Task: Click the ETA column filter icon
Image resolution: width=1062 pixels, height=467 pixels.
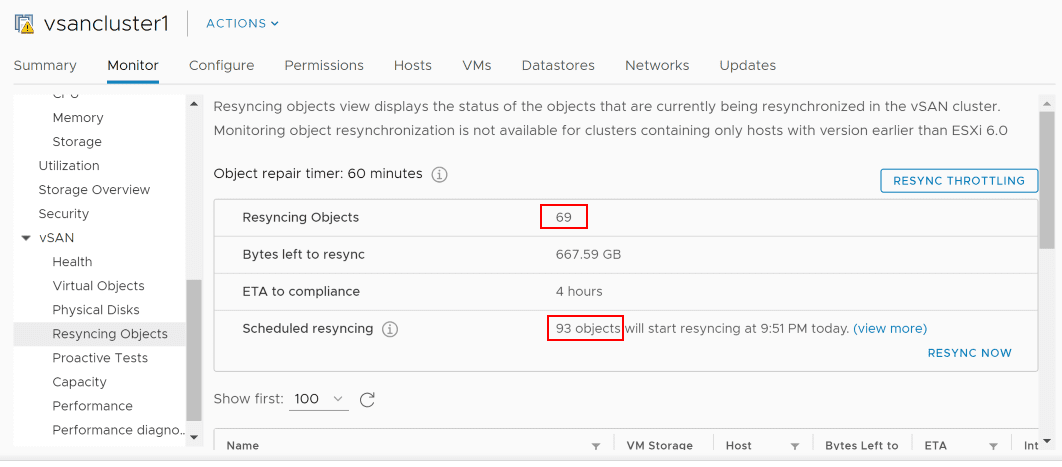Action: point(993,446)
